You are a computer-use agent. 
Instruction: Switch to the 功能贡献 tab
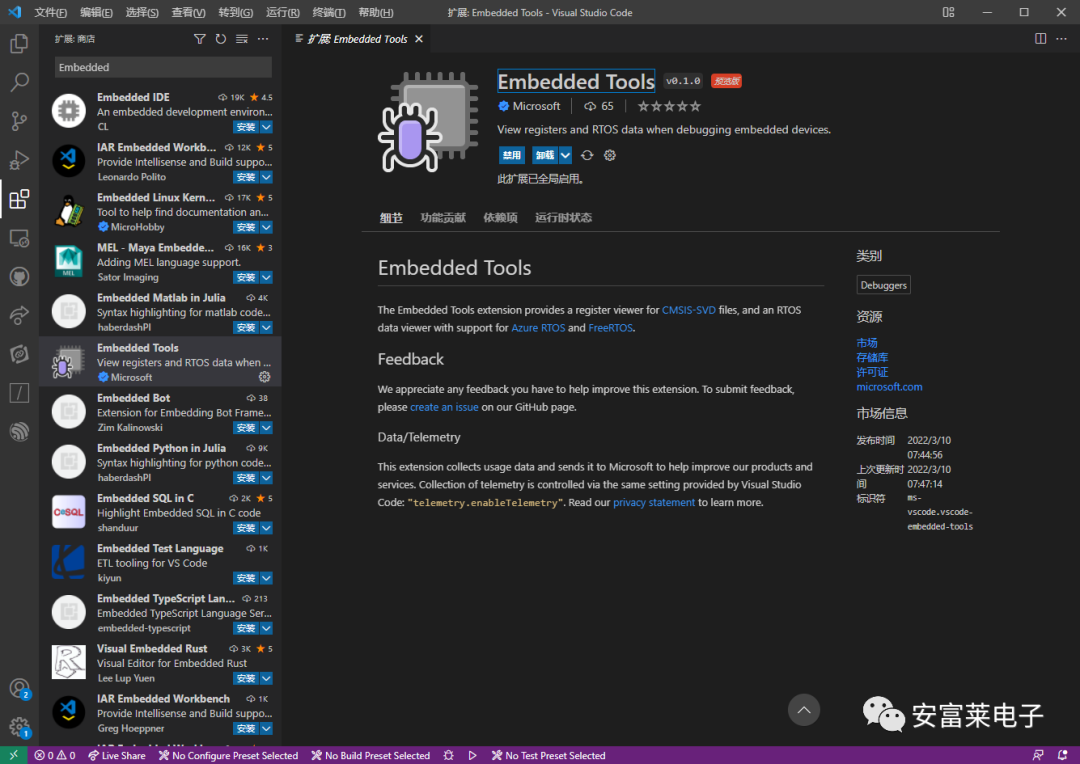(443, 218)
